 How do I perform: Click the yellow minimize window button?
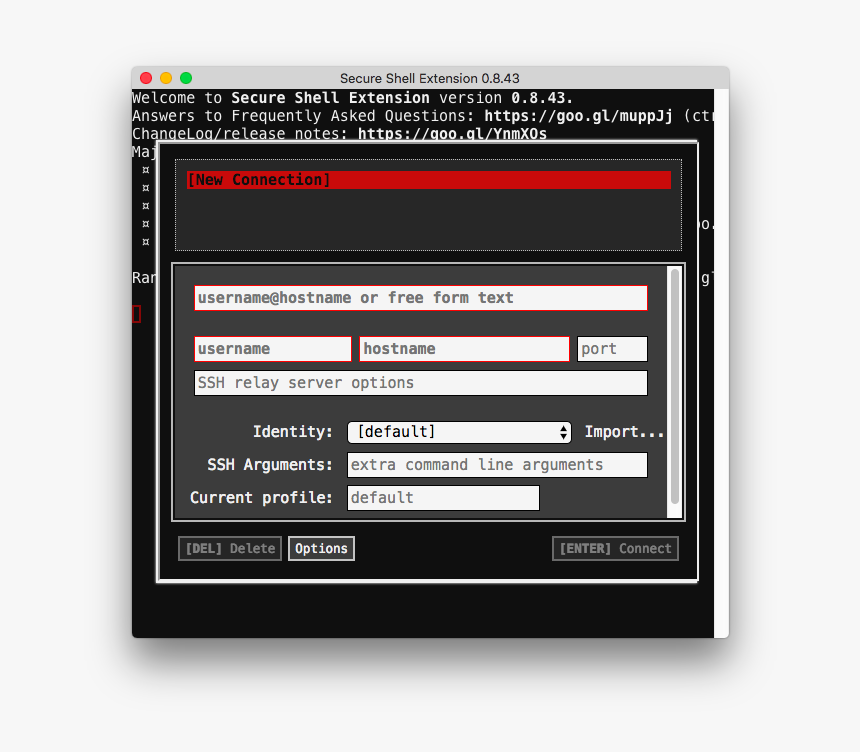tap(165, 77)
